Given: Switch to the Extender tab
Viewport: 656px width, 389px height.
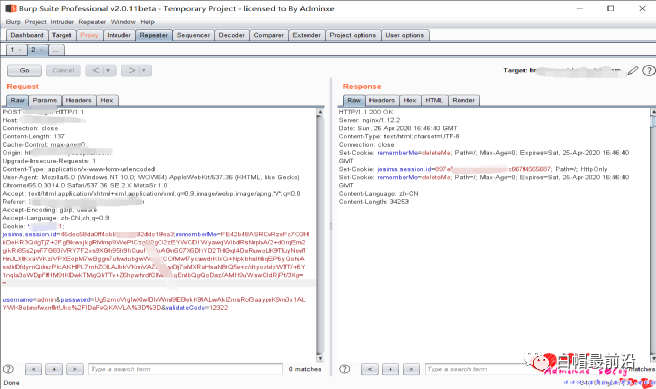Looking at the screenshot, I should pyautogui.click(x=306, y=35).
